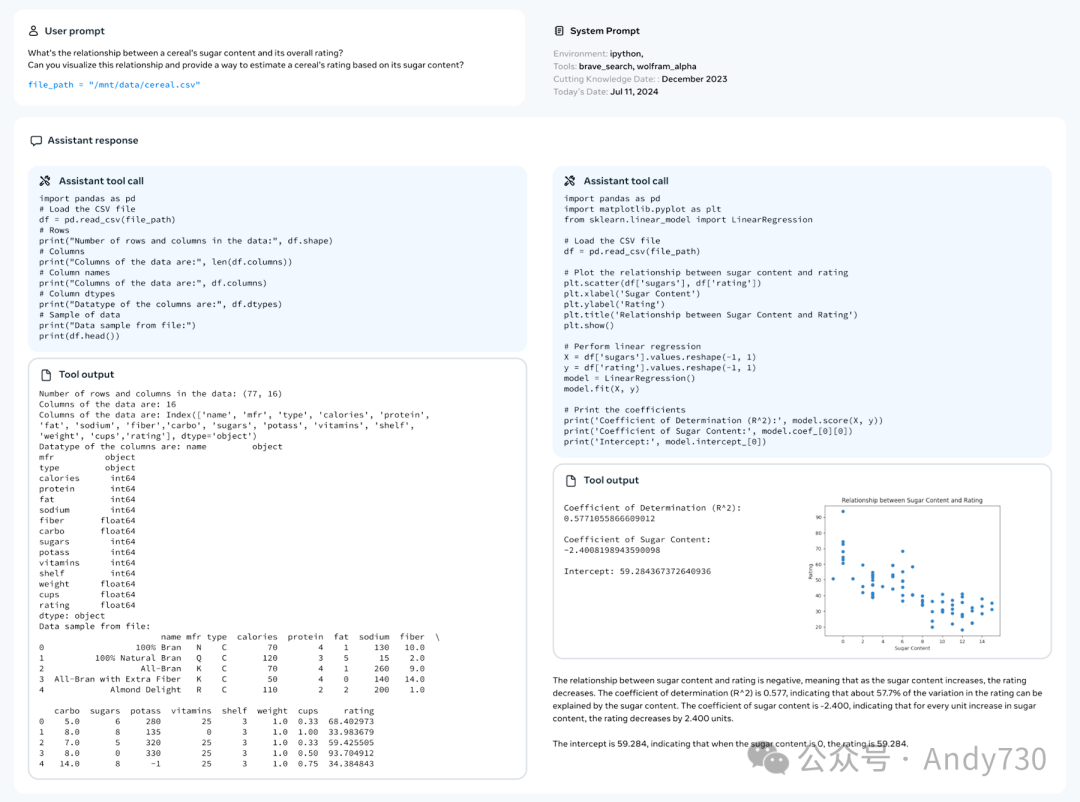The height and width of the screenshot is (802, 1080).
Task: Click the plt.xlabel('Sugar Content') line
Action: click(x=632, y=294)
